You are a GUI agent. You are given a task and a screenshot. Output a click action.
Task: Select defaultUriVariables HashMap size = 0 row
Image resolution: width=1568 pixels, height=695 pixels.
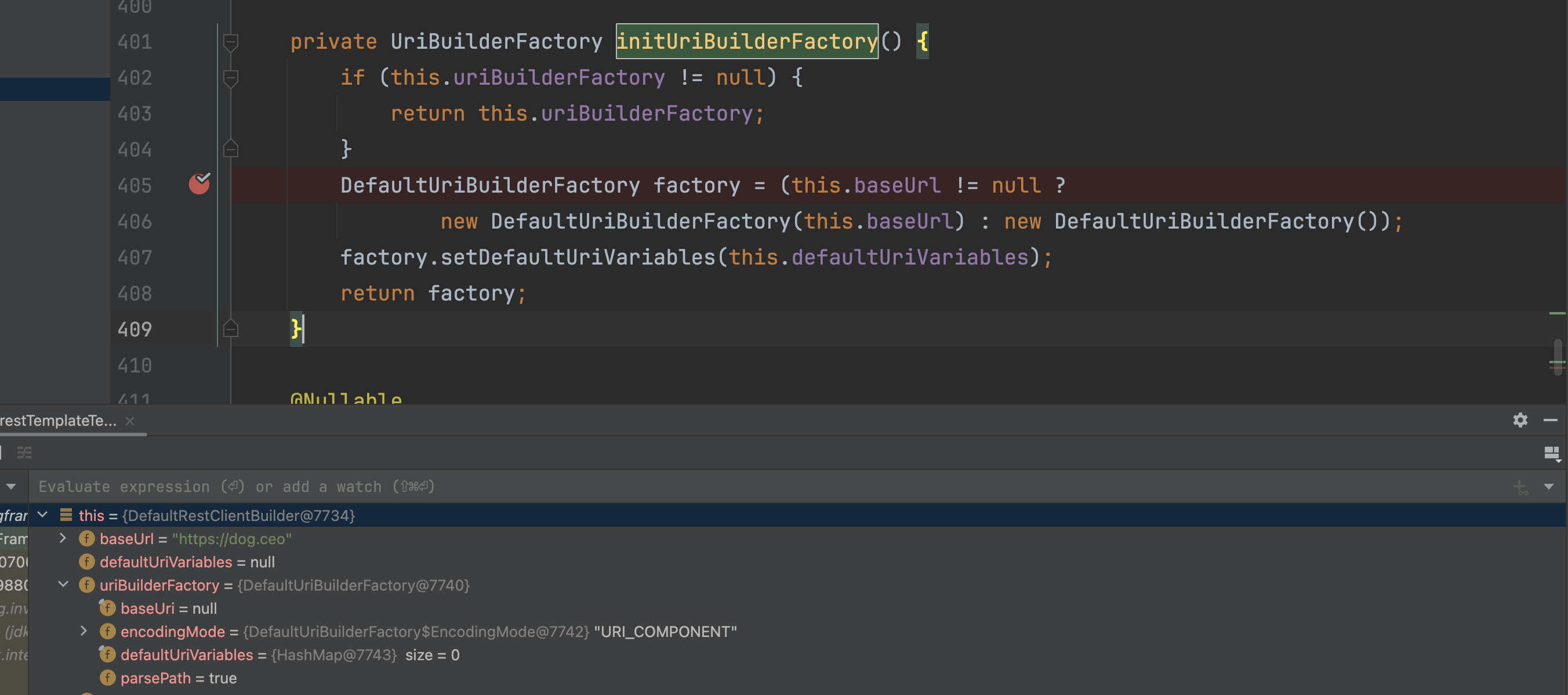click(x=797, y=654)
